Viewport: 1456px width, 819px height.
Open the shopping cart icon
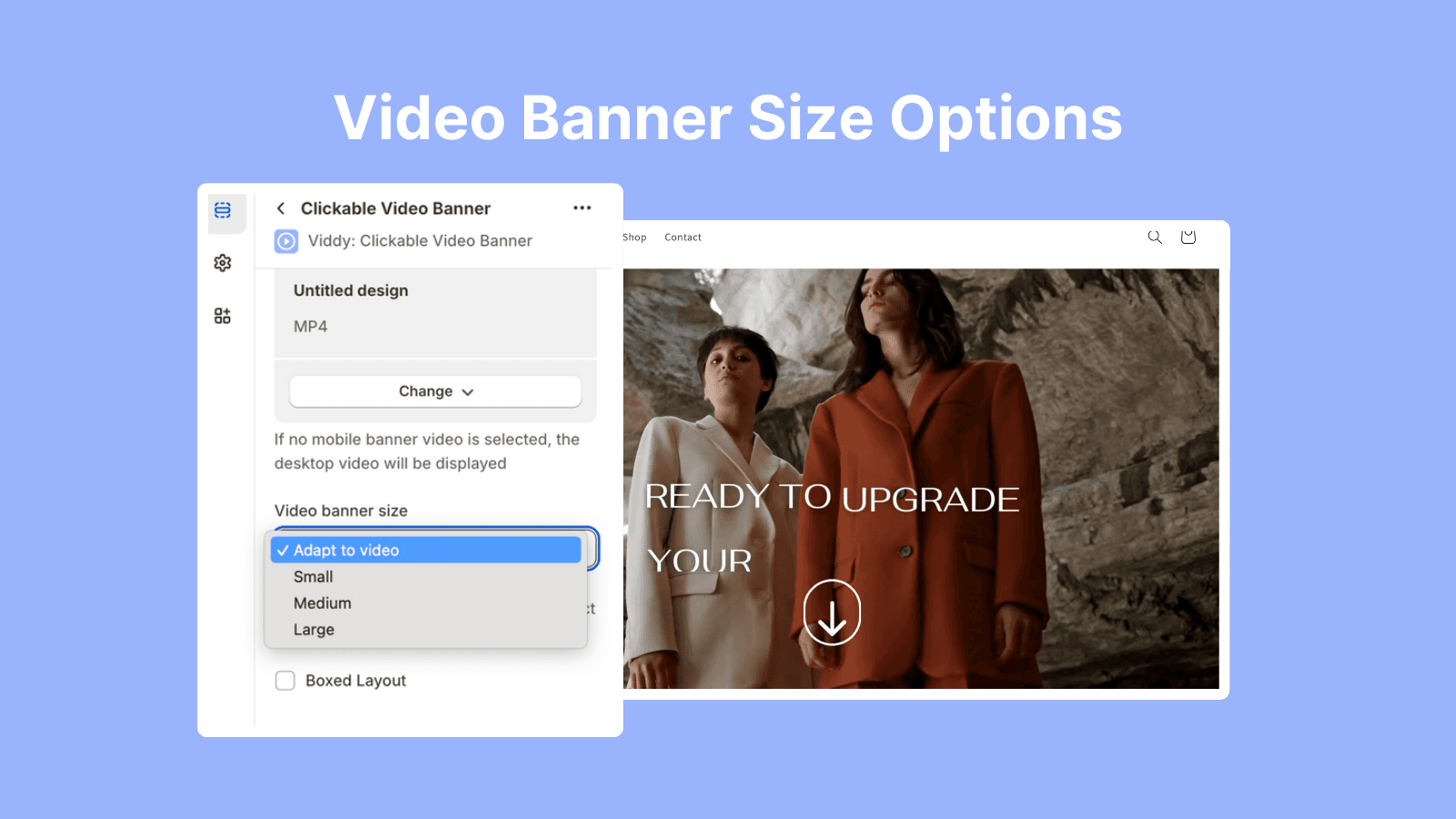click(1188, 238)
